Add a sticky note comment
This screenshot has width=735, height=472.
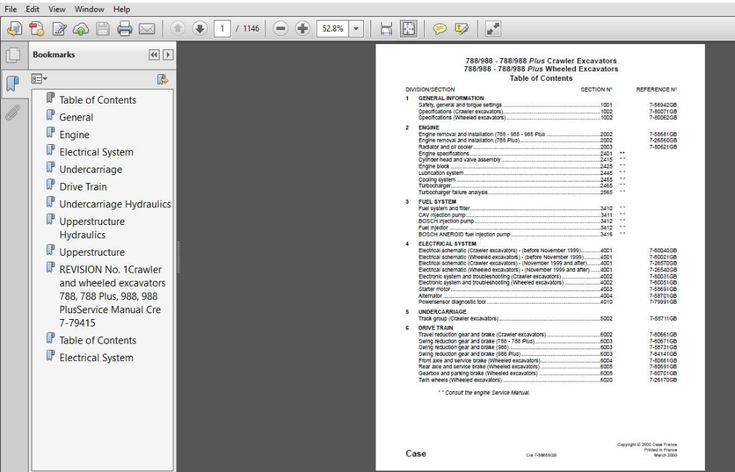tap(439, 29)
